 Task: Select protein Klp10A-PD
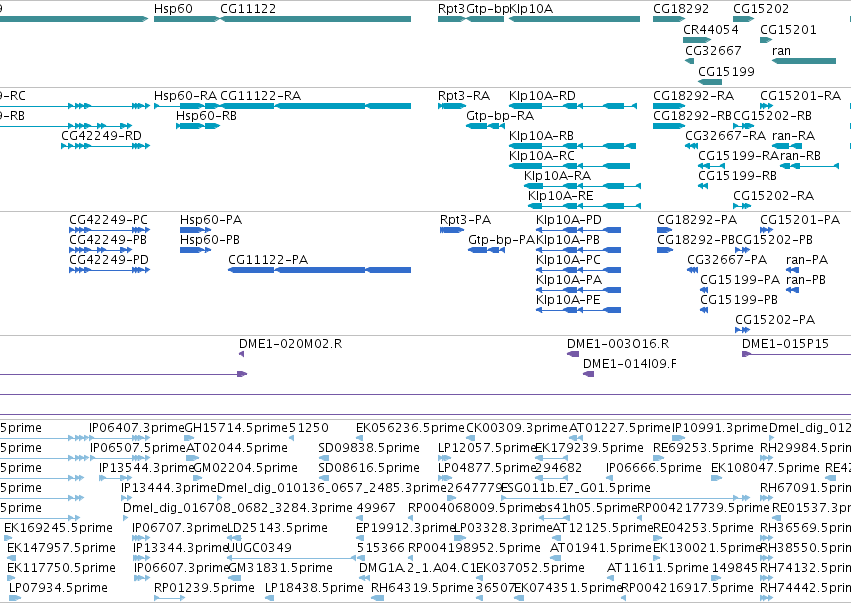click(569, 220)
